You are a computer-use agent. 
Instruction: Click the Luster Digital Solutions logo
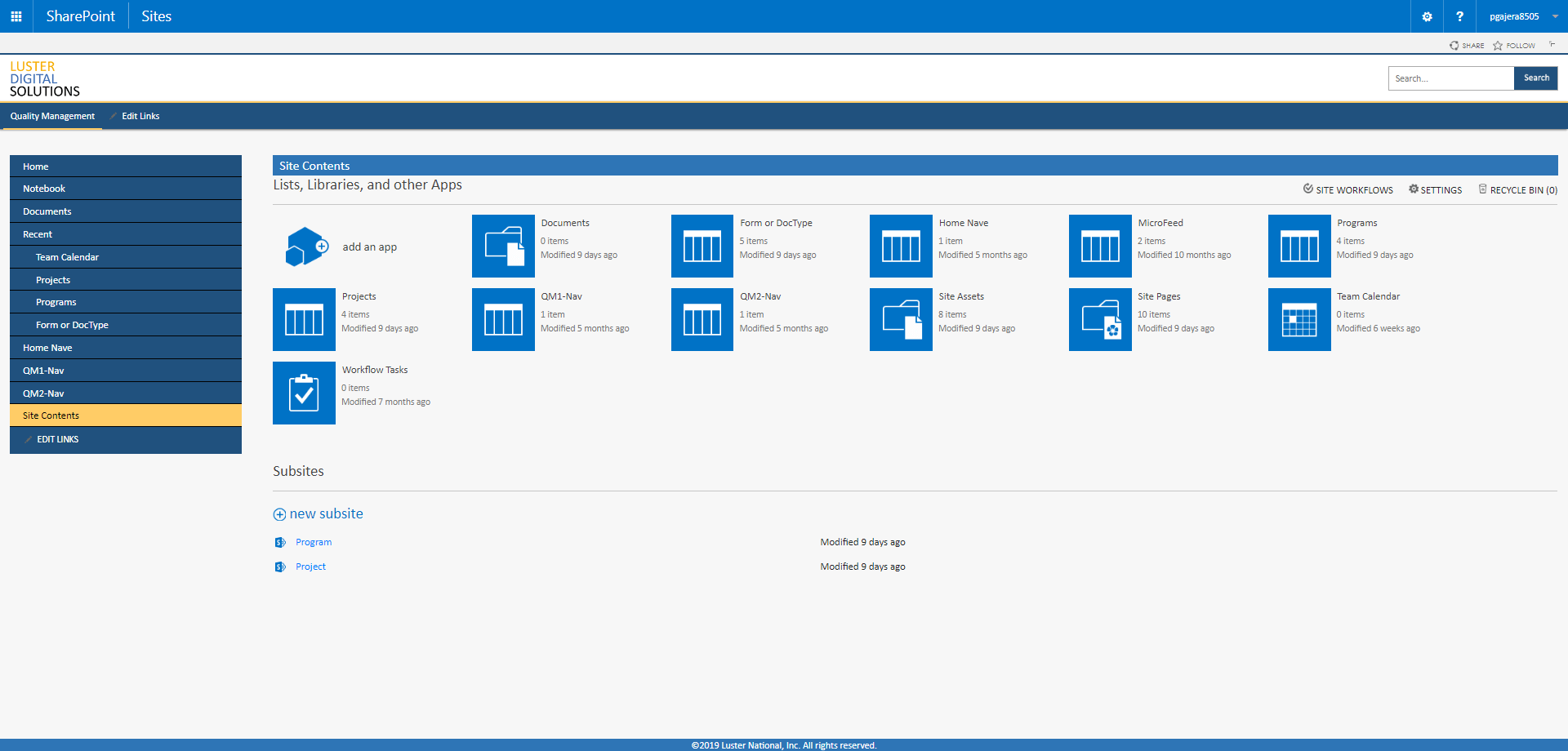[x=45, y=78]
